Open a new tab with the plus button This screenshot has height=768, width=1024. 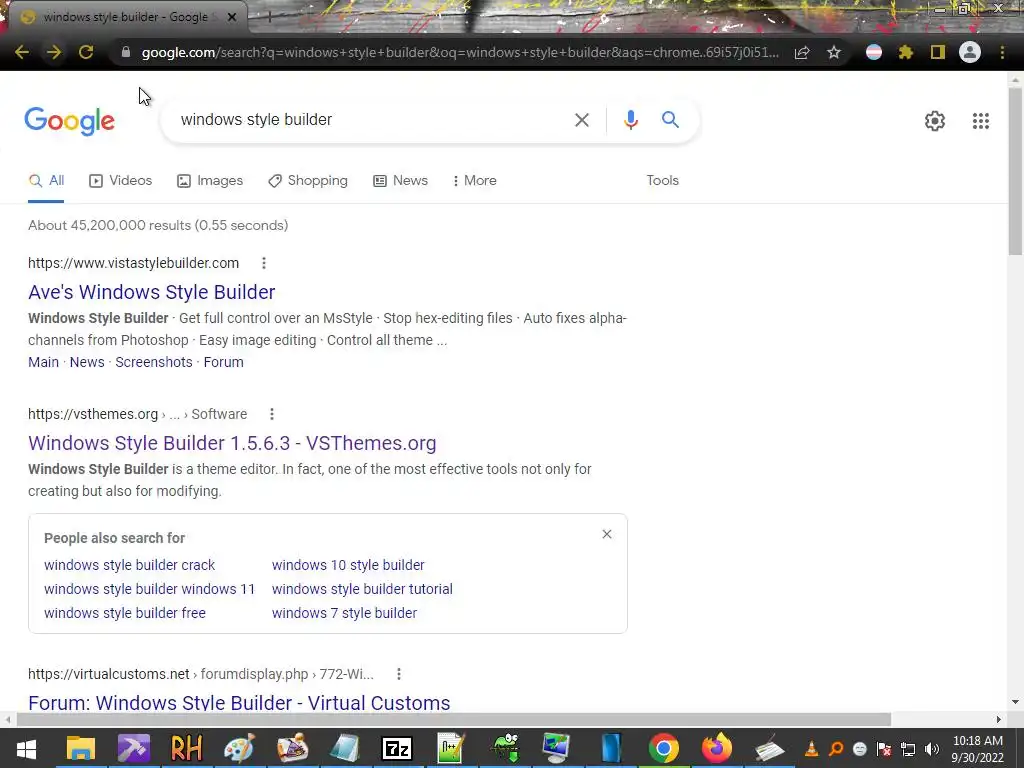(x=269, y=17)
